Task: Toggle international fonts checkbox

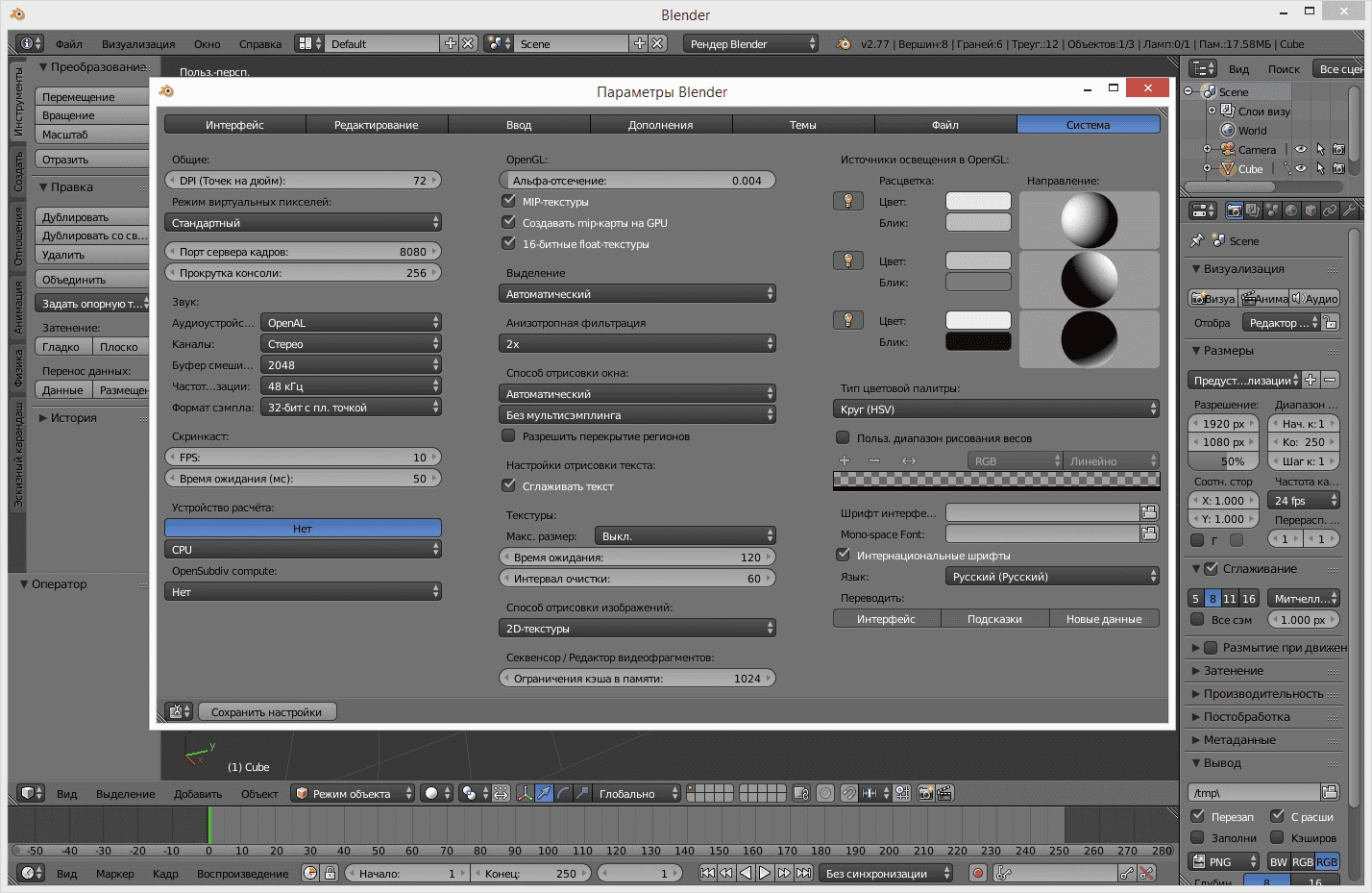Action: click(x=844, y=555)
